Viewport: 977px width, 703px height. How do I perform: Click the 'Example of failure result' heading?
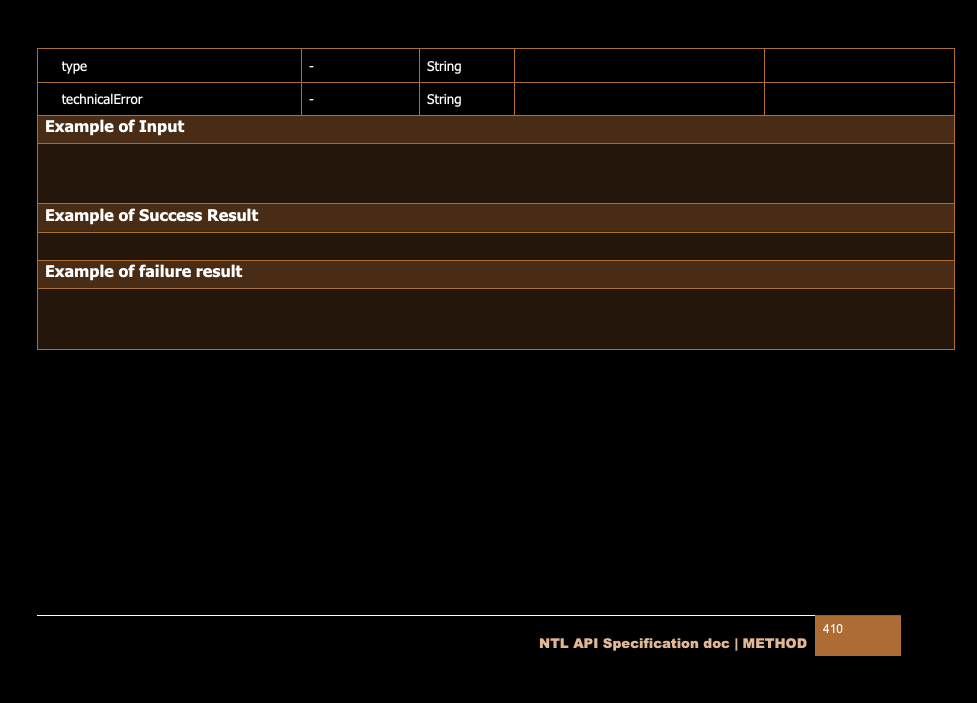[144, 272]
